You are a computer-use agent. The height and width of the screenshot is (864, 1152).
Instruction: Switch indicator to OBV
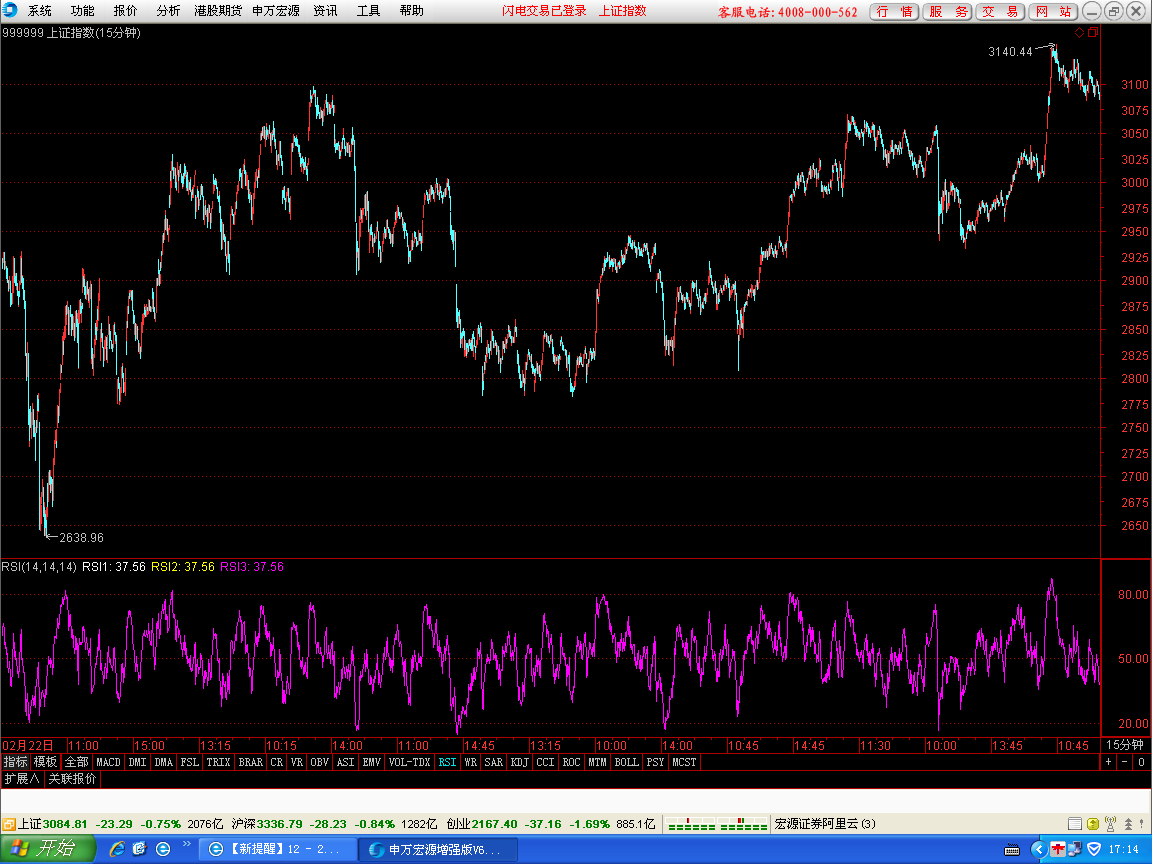click(x=320, y=762)
